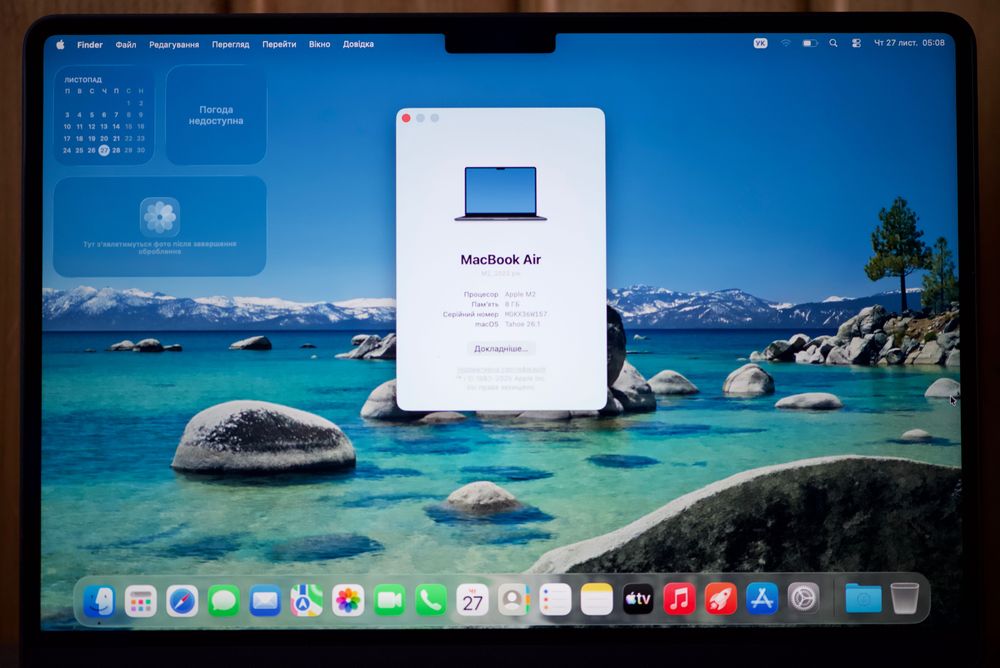Image resolution: width=1000 pixels, height=668 pixels.
Task: Click the 8 ГБ memory value
Action: click(512, 304)
